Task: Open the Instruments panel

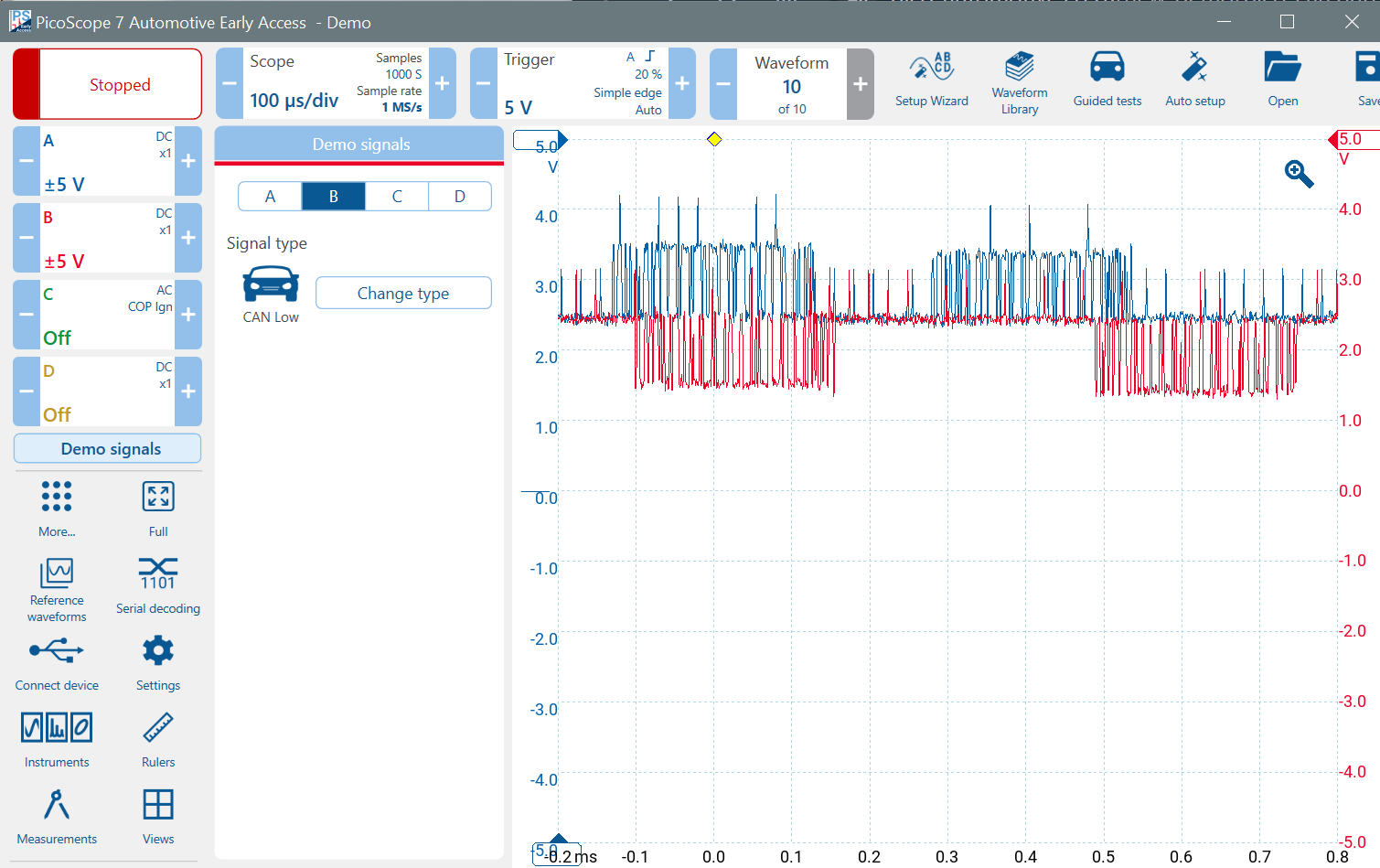Action: coord(57,740)
